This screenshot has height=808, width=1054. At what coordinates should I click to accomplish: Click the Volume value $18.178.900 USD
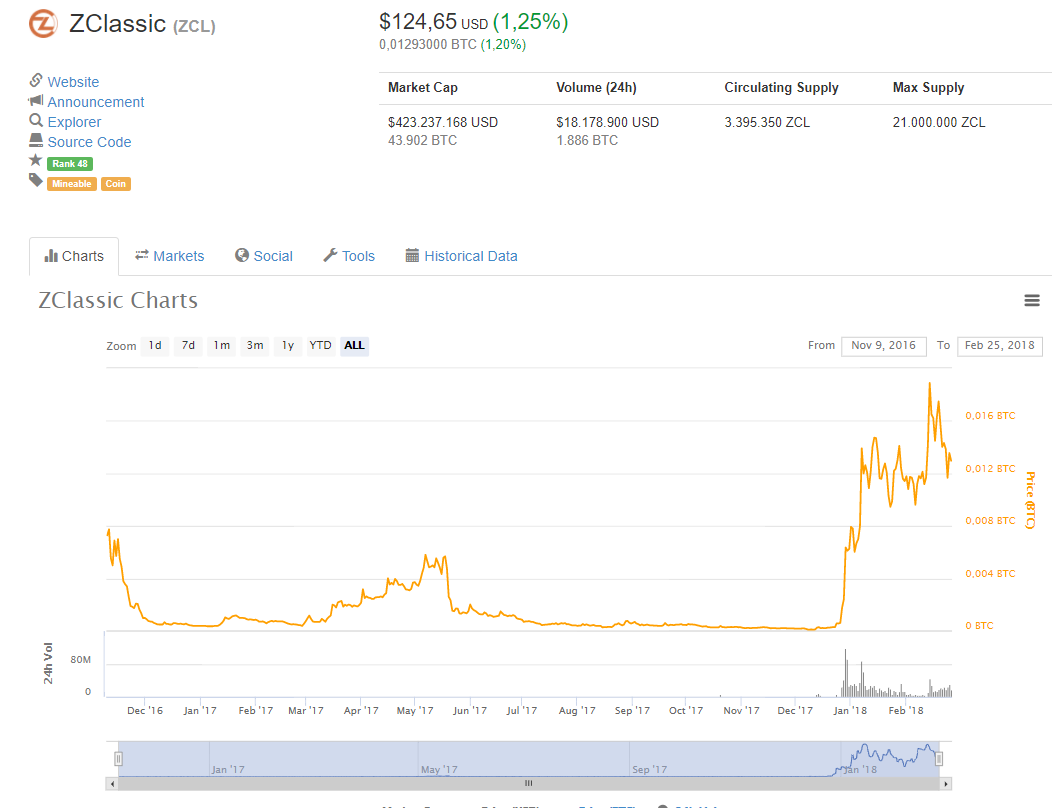[x=608, y=122]
